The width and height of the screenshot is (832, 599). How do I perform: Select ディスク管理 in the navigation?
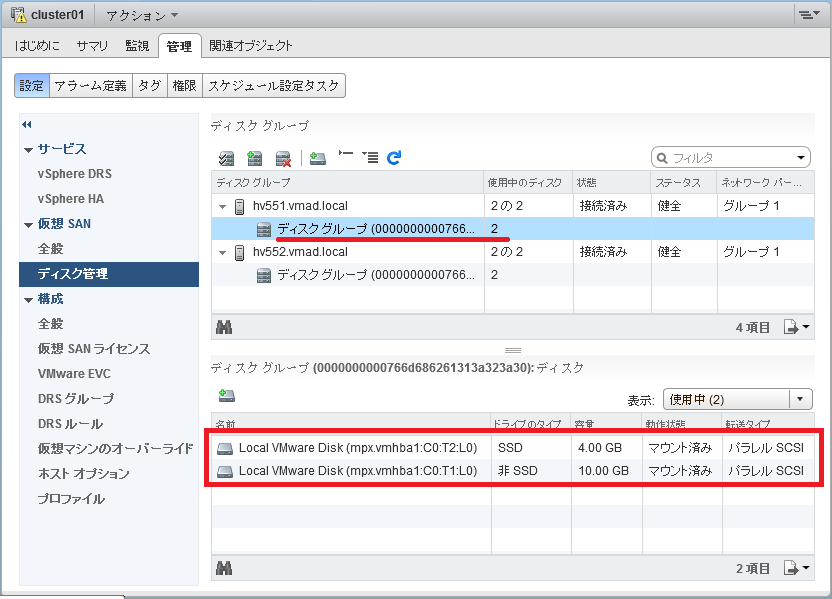[109, 274]
